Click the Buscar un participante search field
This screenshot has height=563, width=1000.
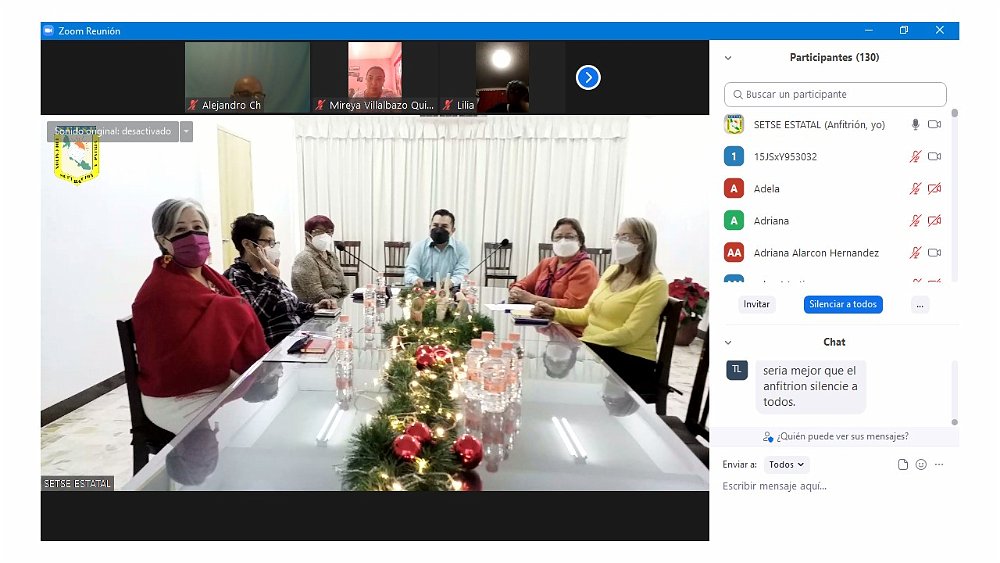coord(835,94)
